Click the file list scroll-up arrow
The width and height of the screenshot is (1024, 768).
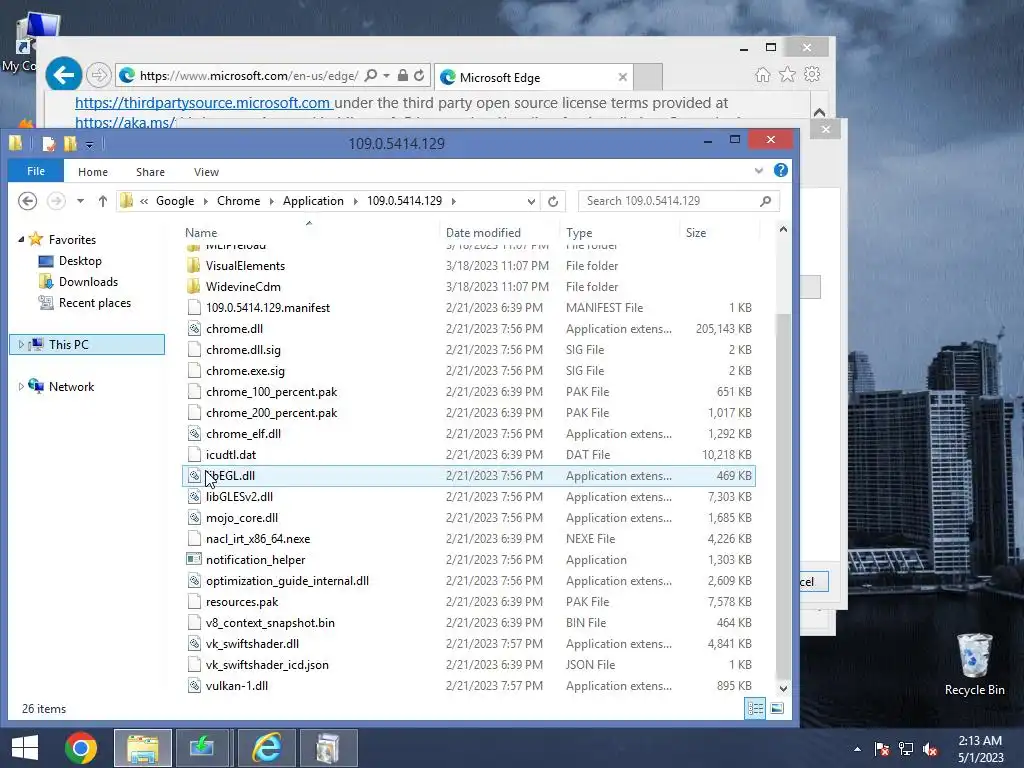pyautogui.click(x=783, y=230)
